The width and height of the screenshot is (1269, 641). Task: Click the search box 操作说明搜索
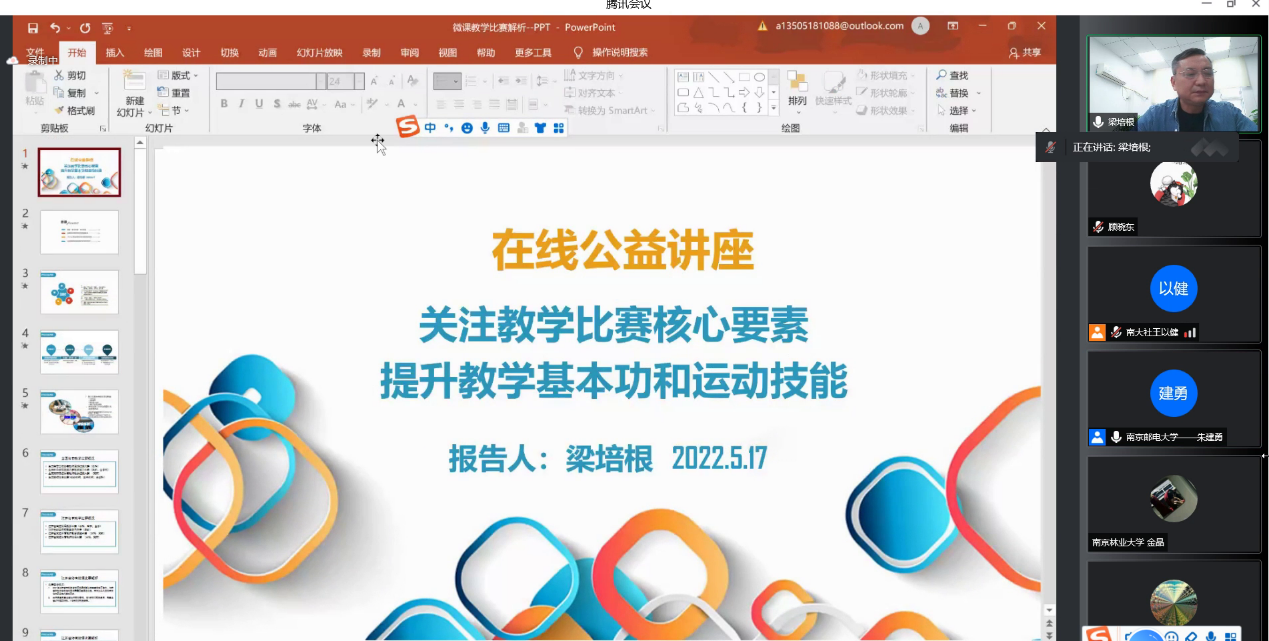coord(619,53)
